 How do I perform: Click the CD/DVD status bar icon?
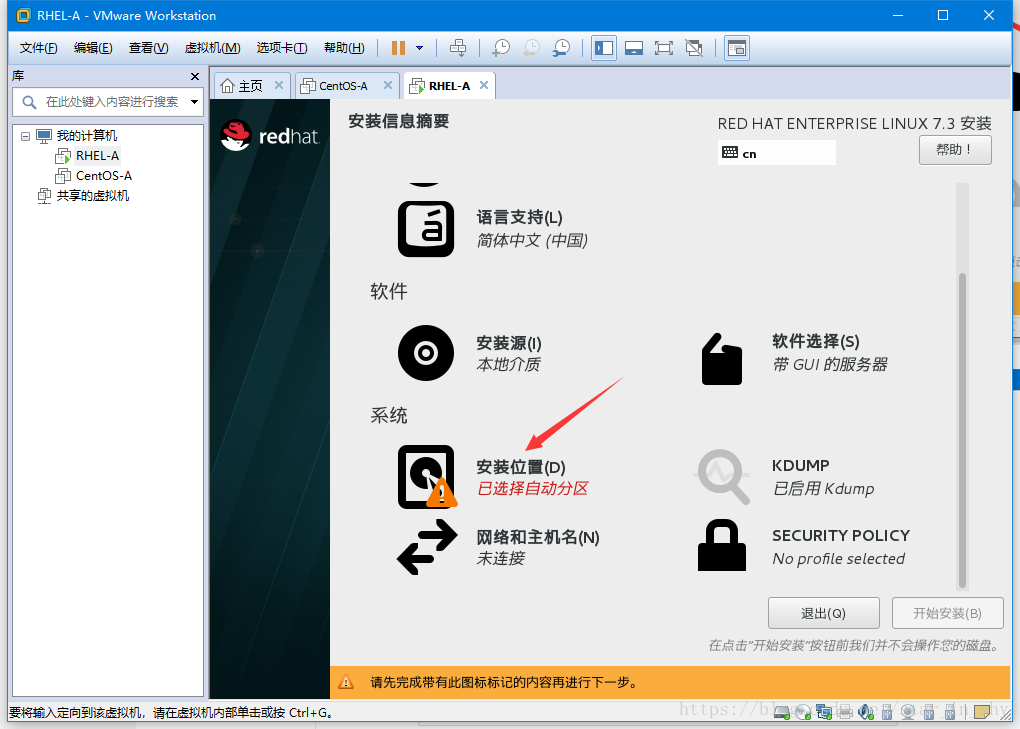[803, 713]
